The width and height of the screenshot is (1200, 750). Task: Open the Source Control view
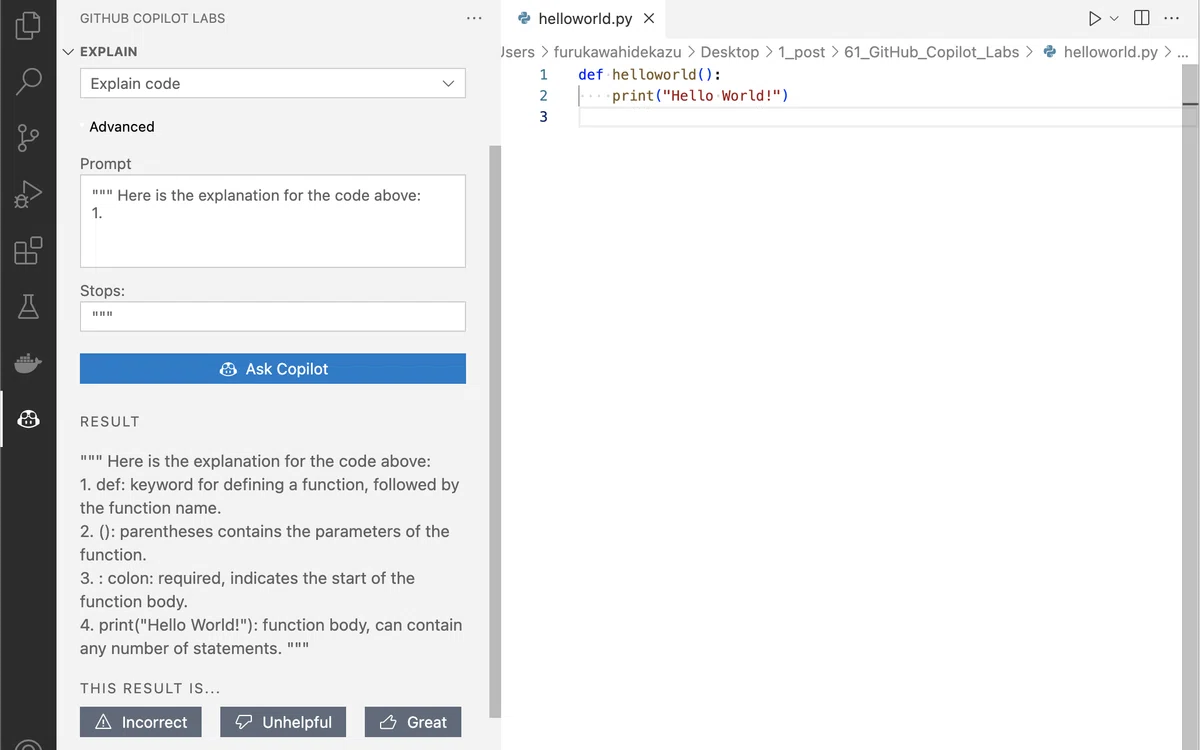28,137
